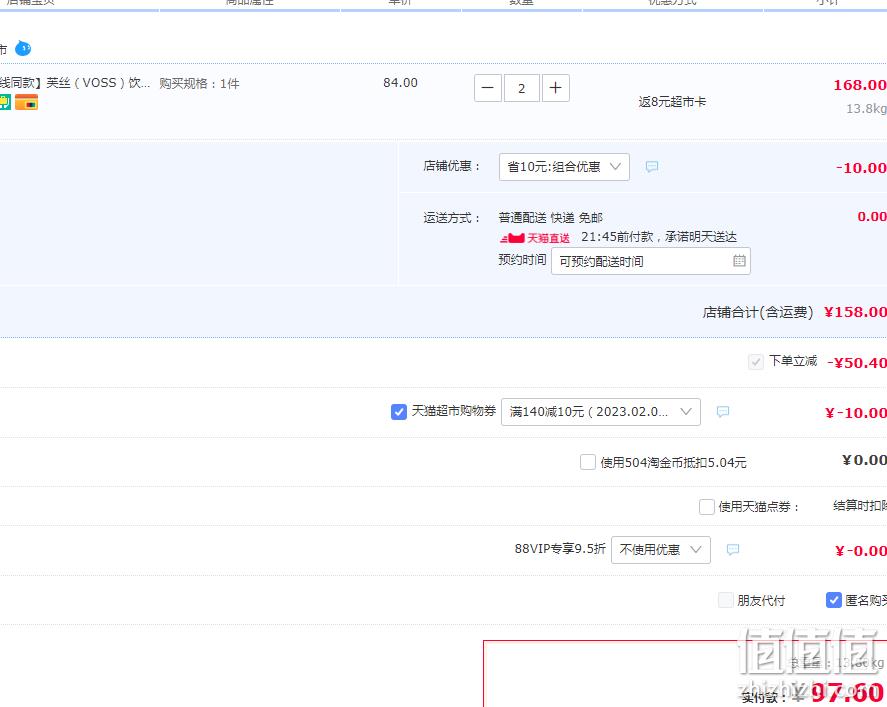This screenshot has width=887, height=707.
Task: Click the orange card icon under VOSS product
Action: tap(27, 102)
